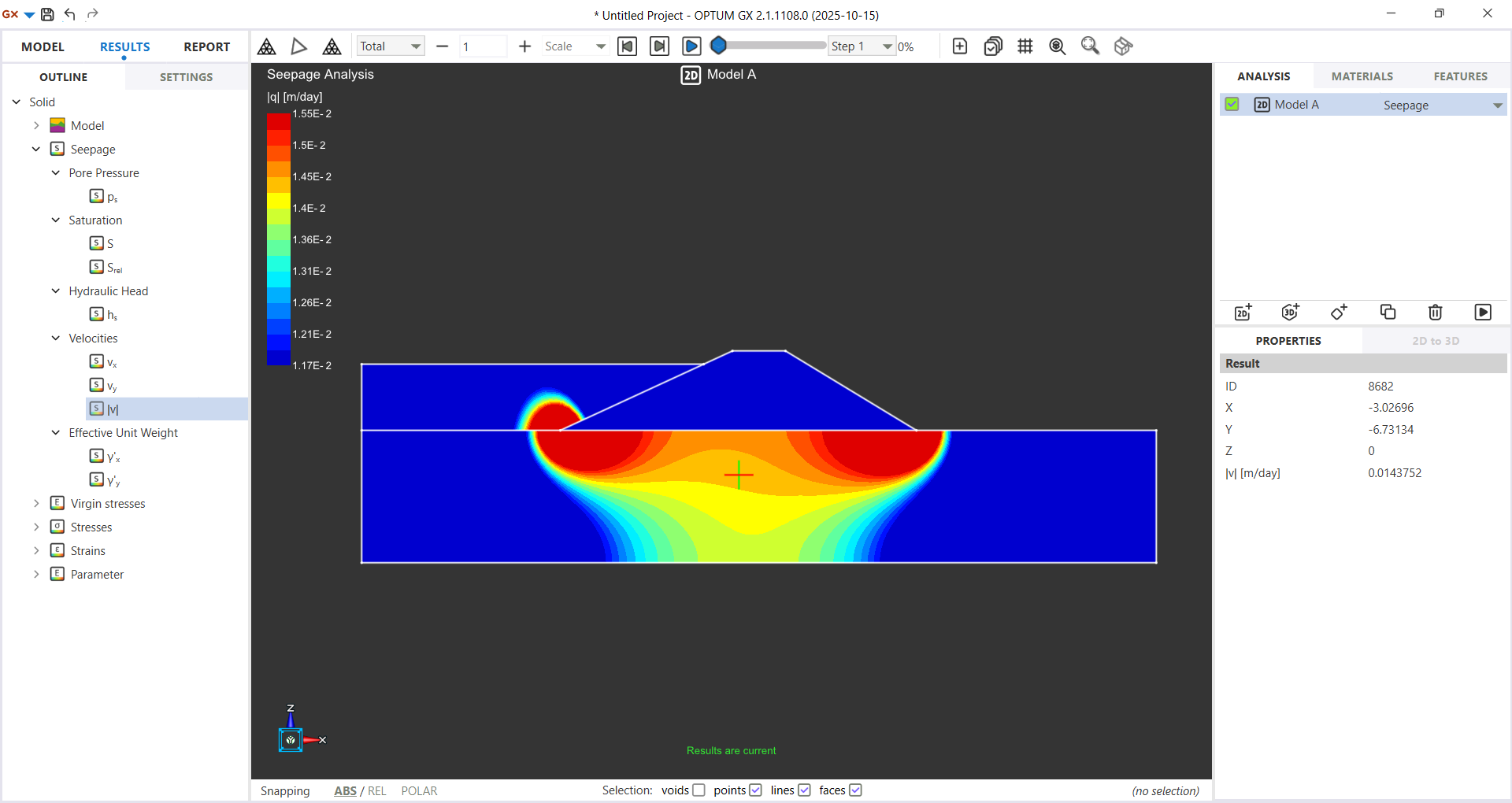
Task: Delete the selected analysis with the trash icon
Action: [x=1434, y=312]
